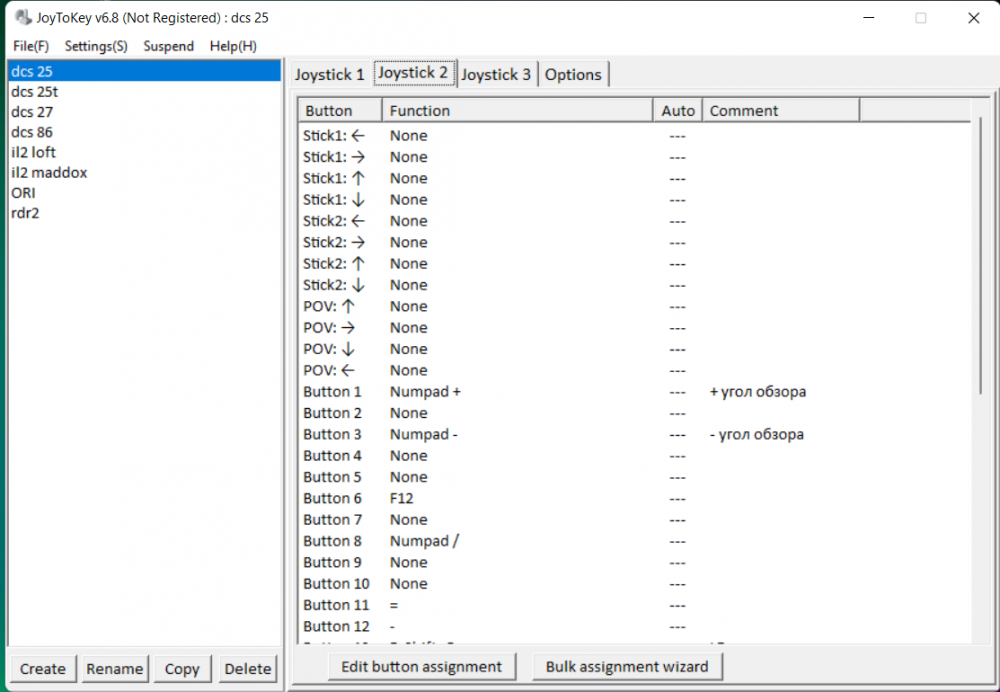The image size is (1000, 692).
Task: Click the Copy profile button
Action: tap(182, 669)
